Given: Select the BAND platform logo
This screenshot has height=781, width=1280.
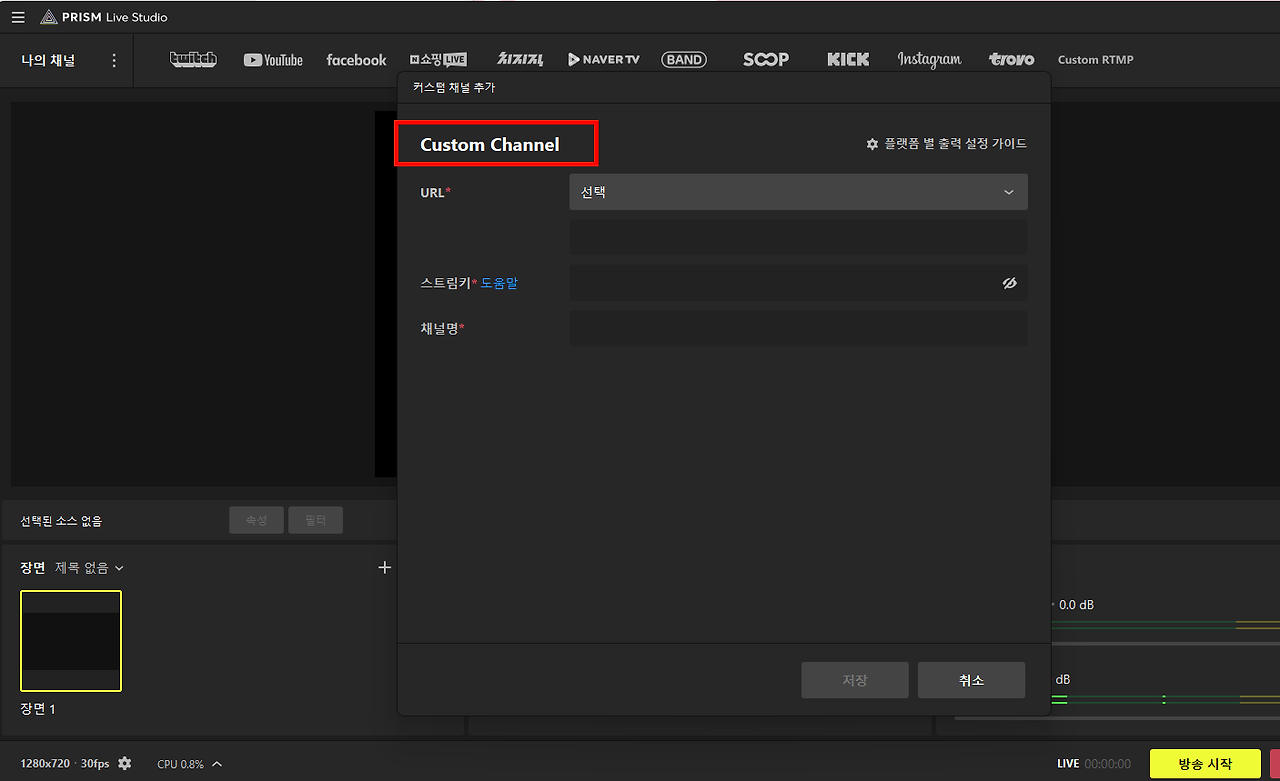Looking at the screenshot, I should coord(684,60).
